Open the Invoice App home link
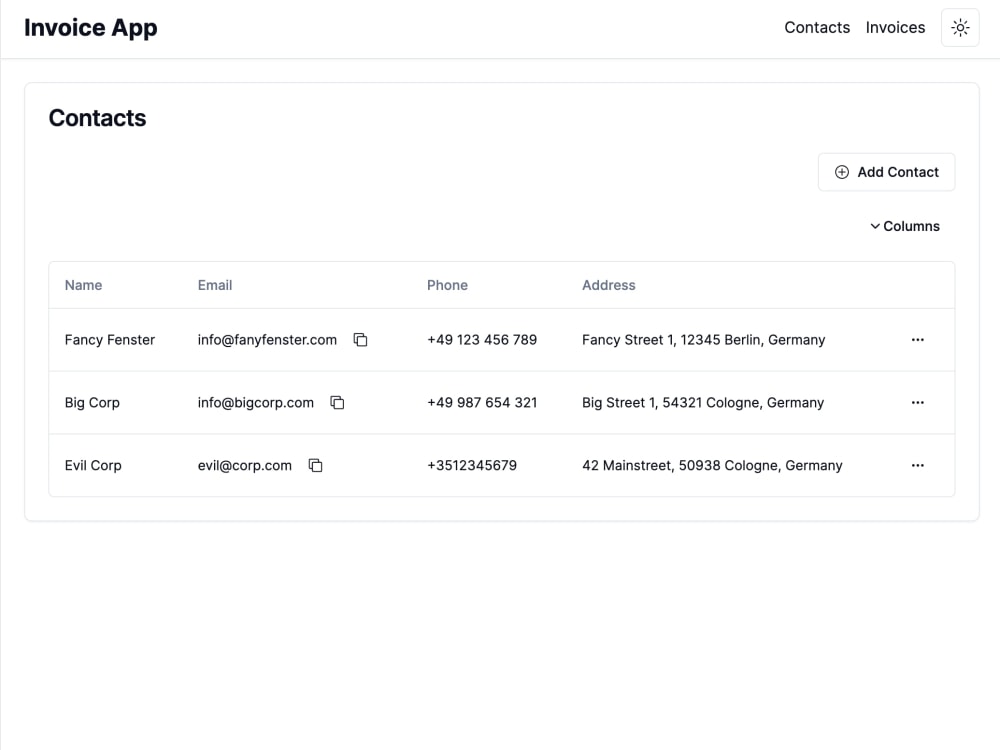This screenshot has width=1000, height=750. pyautogui.click(x=90, y=27)
